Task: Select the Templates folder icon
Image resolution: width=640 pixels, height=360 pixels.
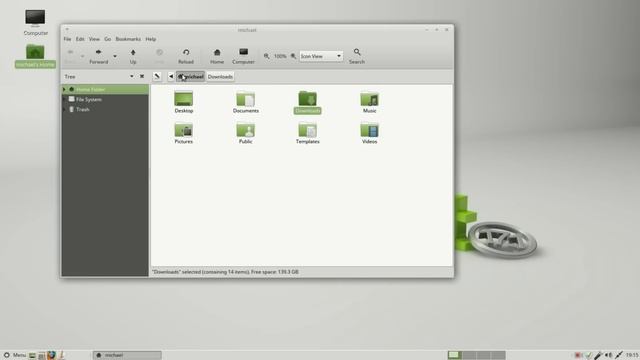Action: pos(307,133)
